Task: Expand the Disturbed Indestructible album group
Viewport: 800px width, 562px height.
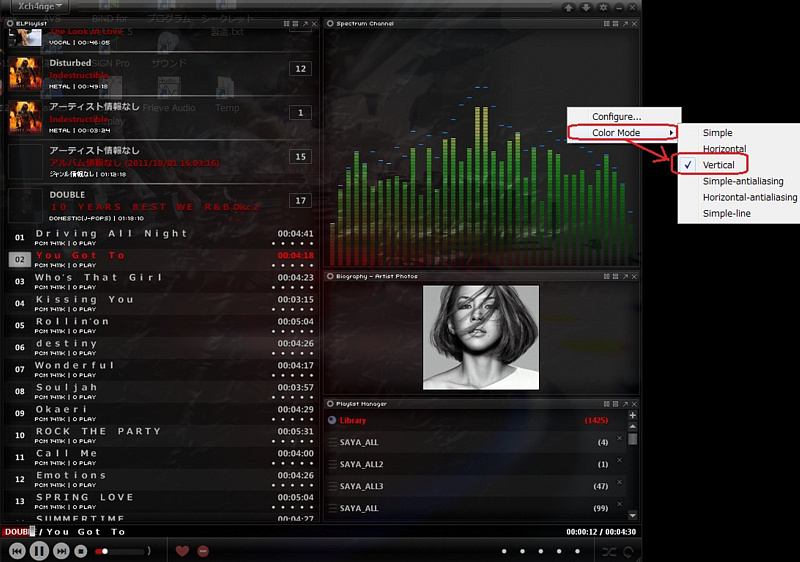Action: pyautogui.click(x=162, y=74)
